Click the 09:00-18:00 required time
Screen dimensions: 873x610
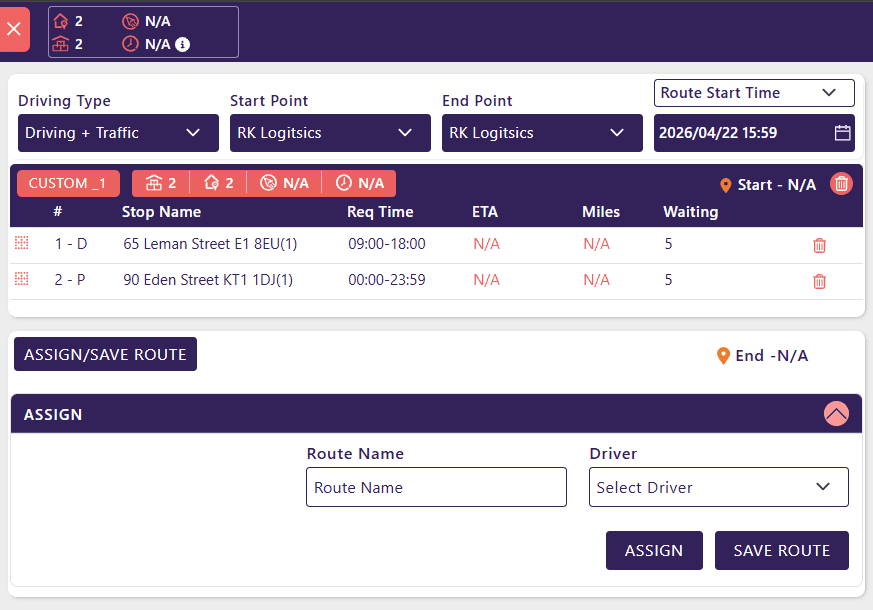386,244
